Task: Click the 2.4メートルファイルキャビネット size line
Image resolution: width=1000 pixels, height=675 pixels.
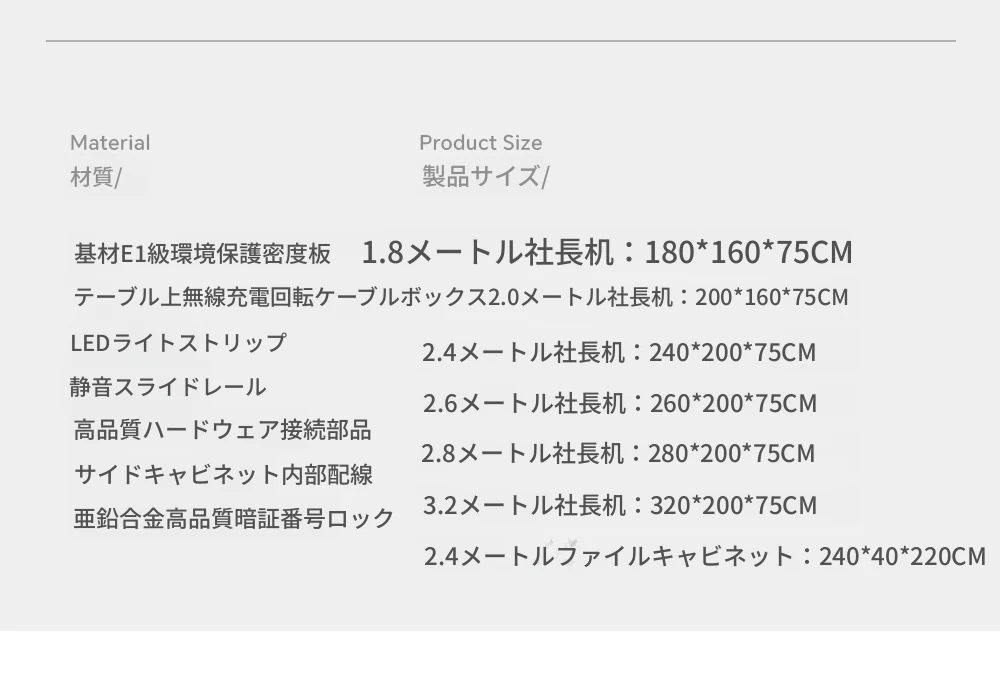Action: tap(705, 556)
